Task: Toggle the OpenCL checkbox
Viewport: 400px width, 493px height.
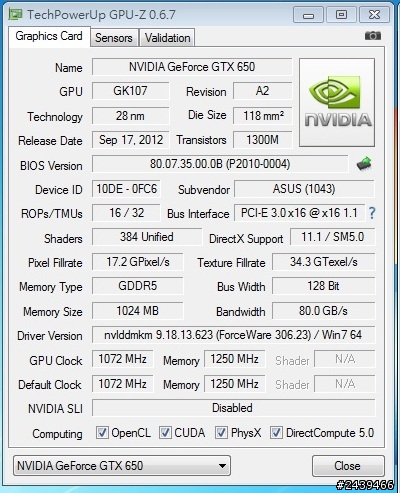Action: click(102, 433)
